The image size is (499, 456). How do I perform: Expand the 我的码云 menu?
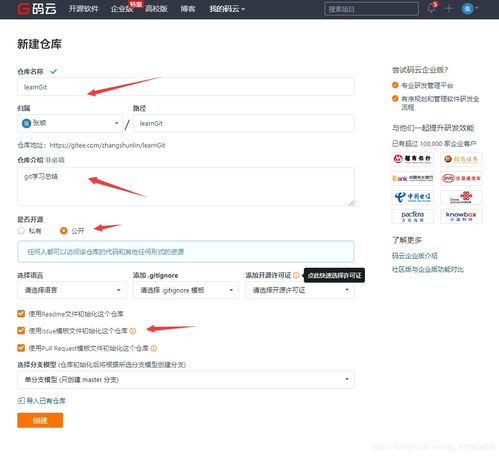tap(227, 9)
